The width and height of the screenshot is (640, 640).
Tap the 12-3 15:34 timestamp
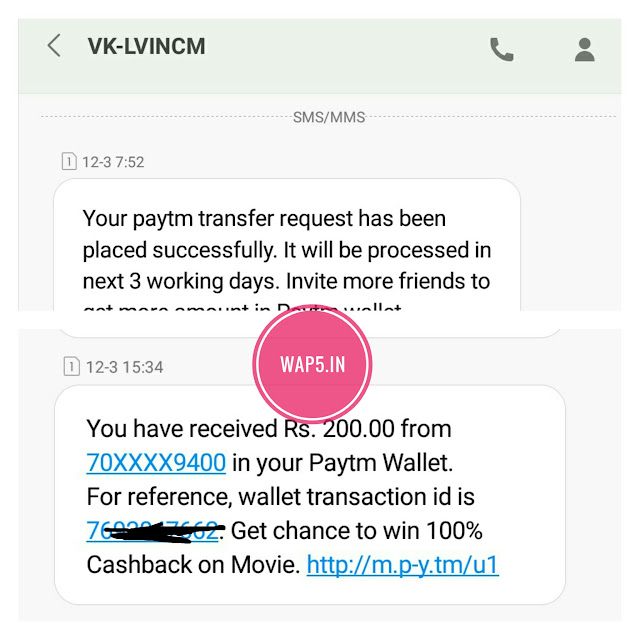pyautogui.click(x=124, y=367)
